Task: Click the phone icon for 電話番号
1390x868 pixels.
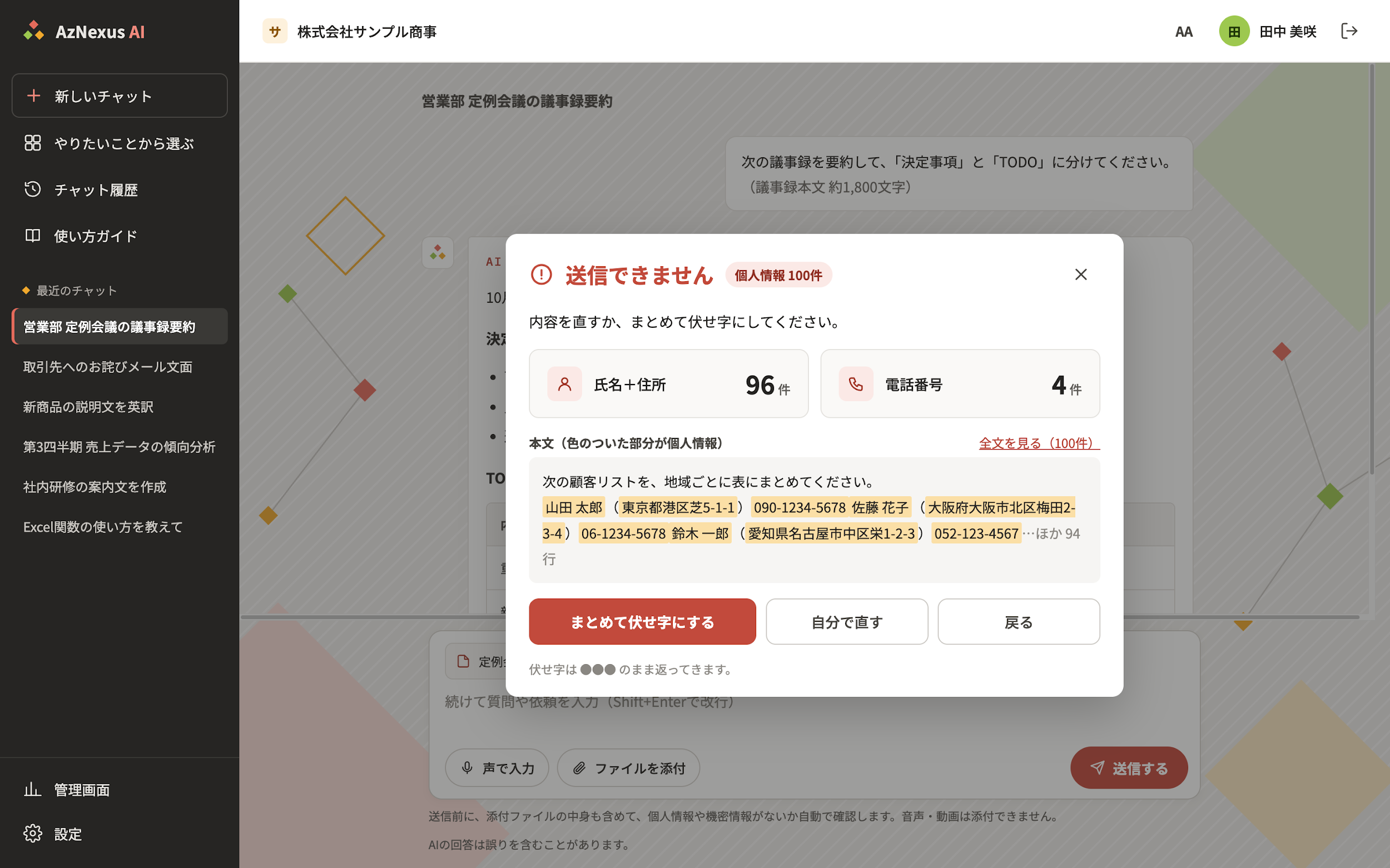Action: [x=855, y=383]
